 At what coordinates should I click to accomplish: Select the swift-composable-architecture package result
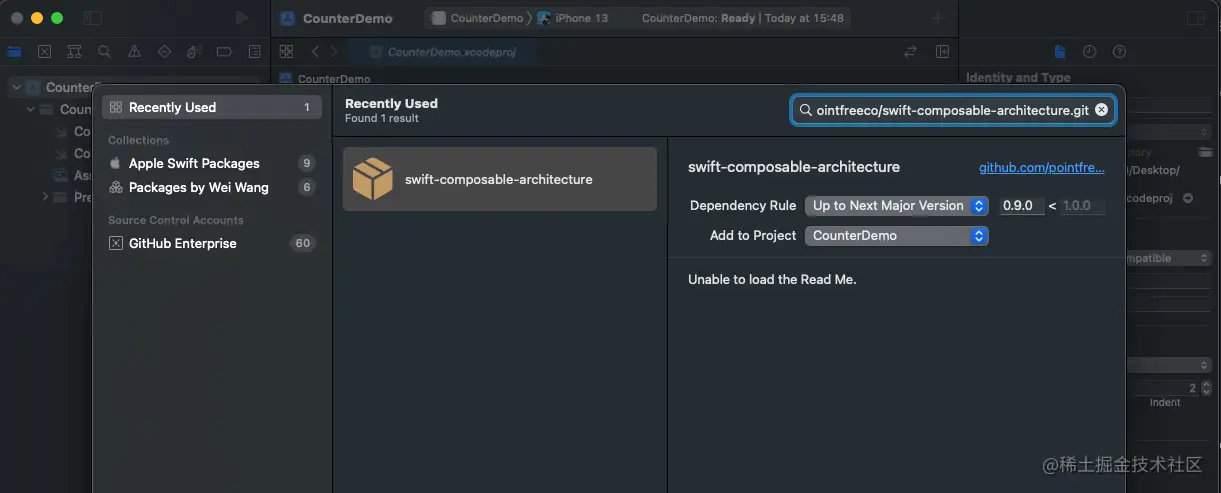pyautogui.click(x=500, y=179)
